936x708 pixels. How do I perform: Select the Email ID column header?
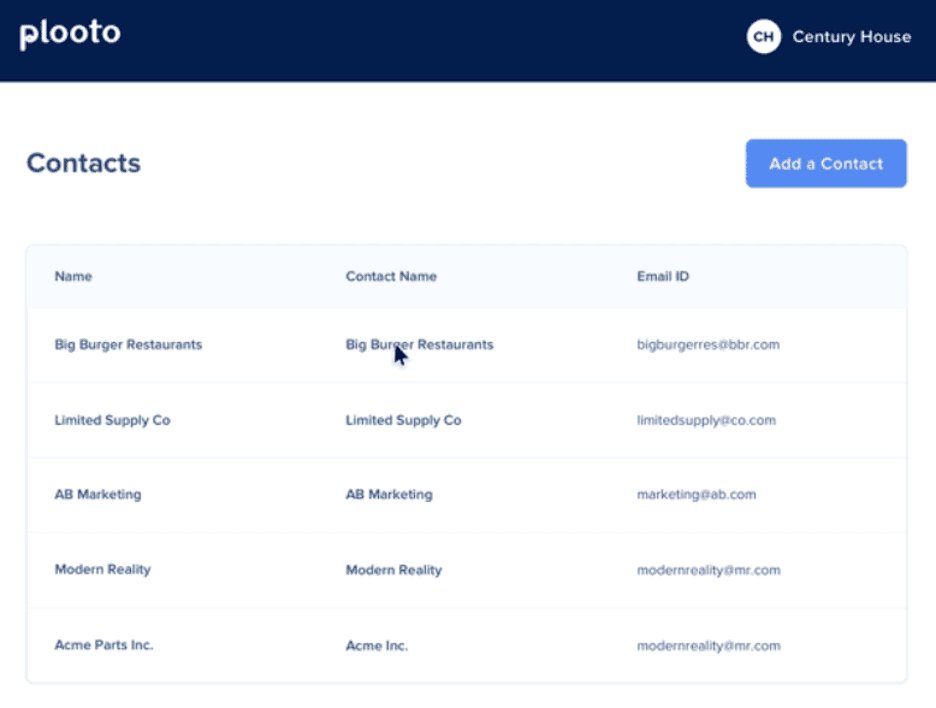[662, 276]
